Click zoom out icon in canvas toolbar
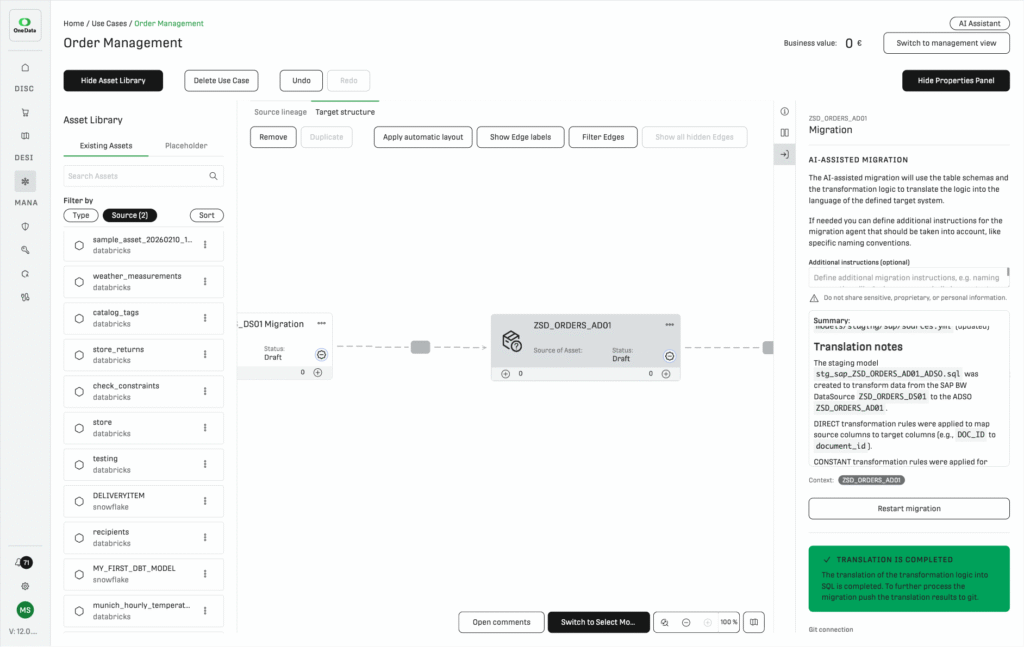 point(686,622)
